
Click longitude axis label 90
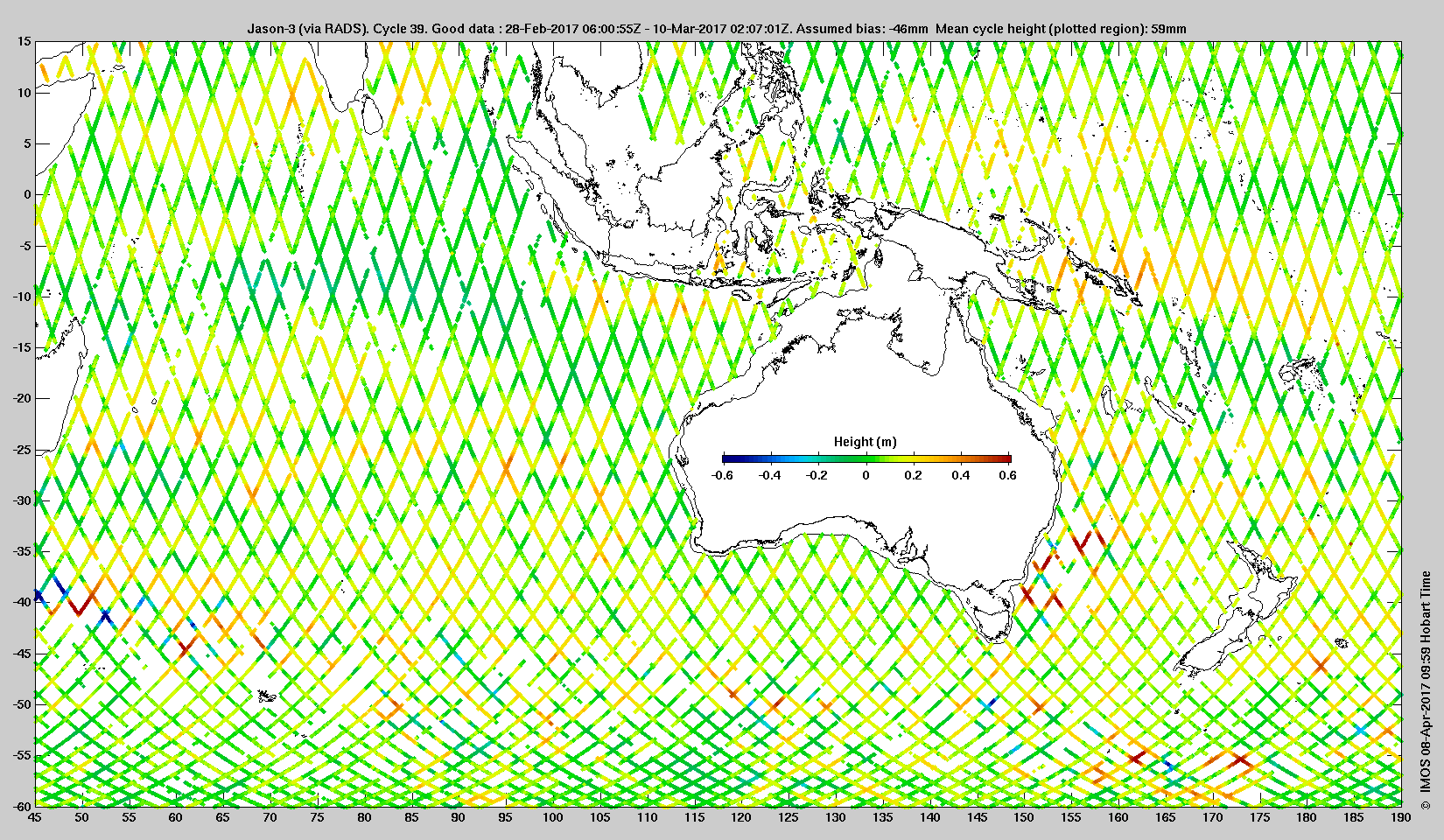click(458, 818)
